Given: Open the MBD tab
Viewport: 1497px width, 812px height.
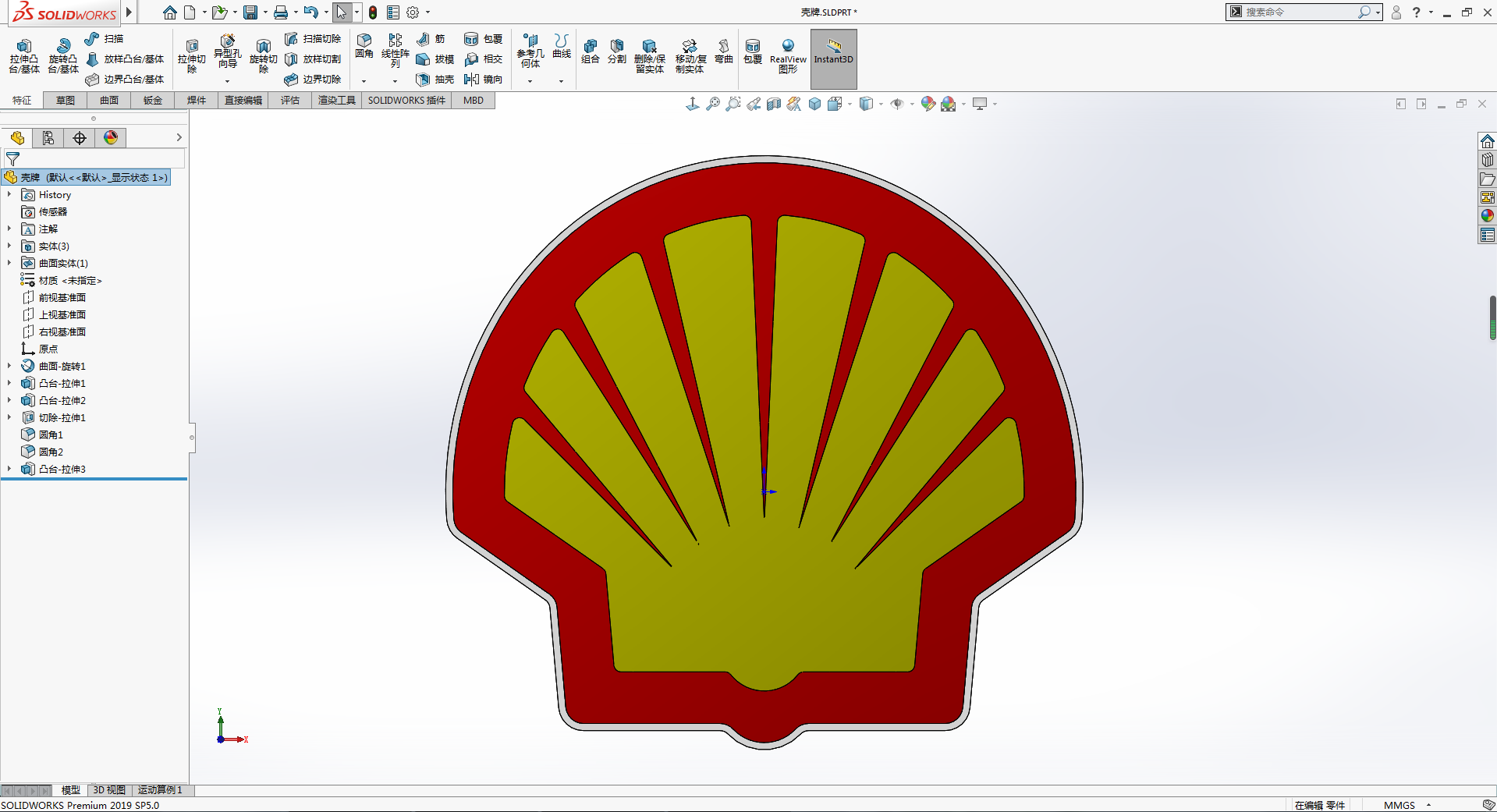Looking at the screenshot, I should (x=474, y=101).
